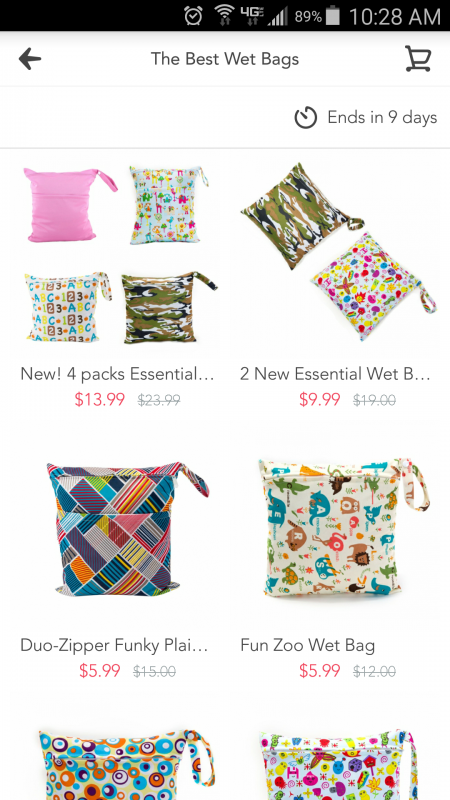Select the 'New! 4 packs Essential…' title
Screen dimensions: 450x800
point(117,374)
